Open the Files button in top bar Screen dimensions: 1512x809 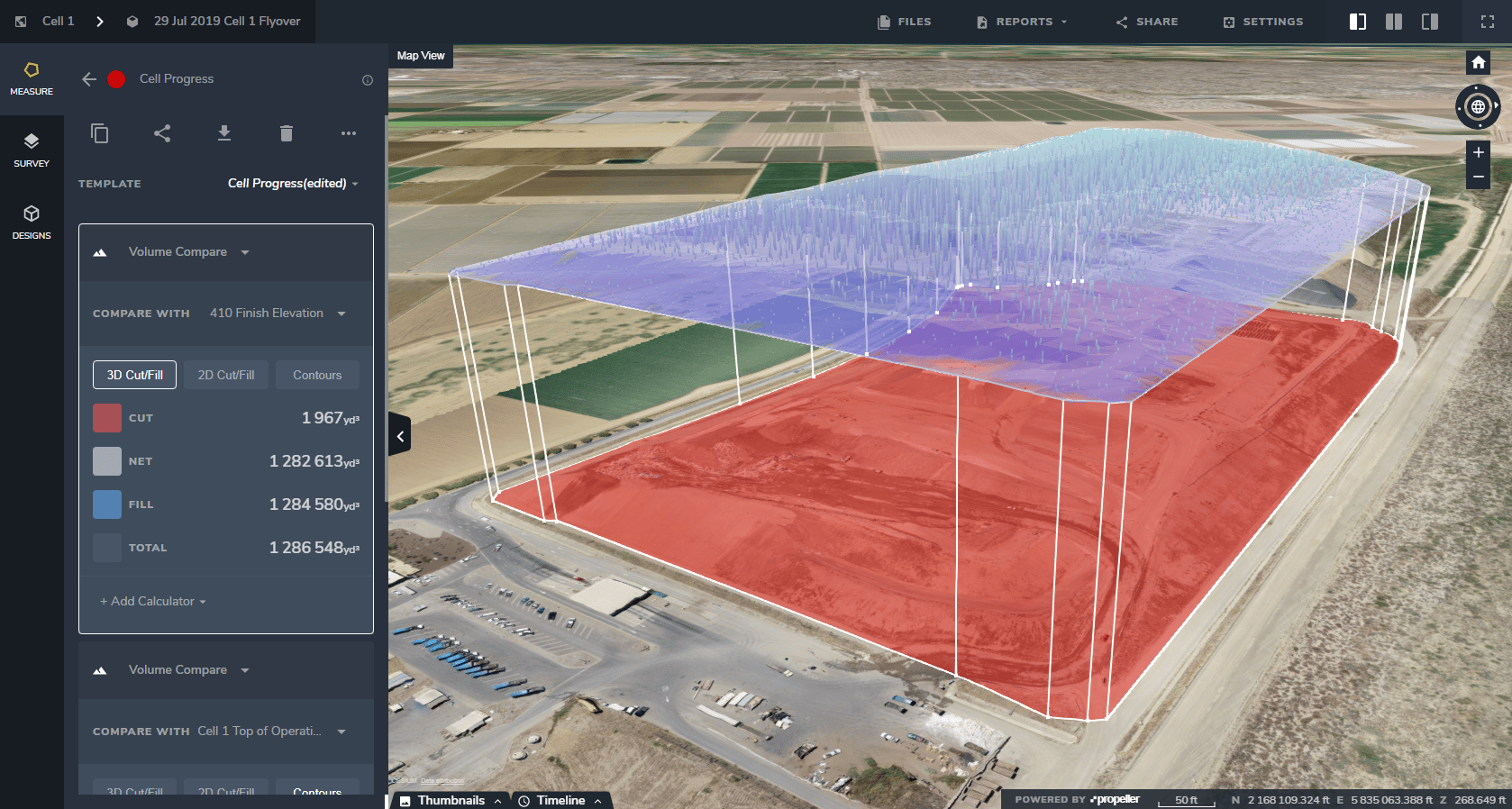point(905,22)
